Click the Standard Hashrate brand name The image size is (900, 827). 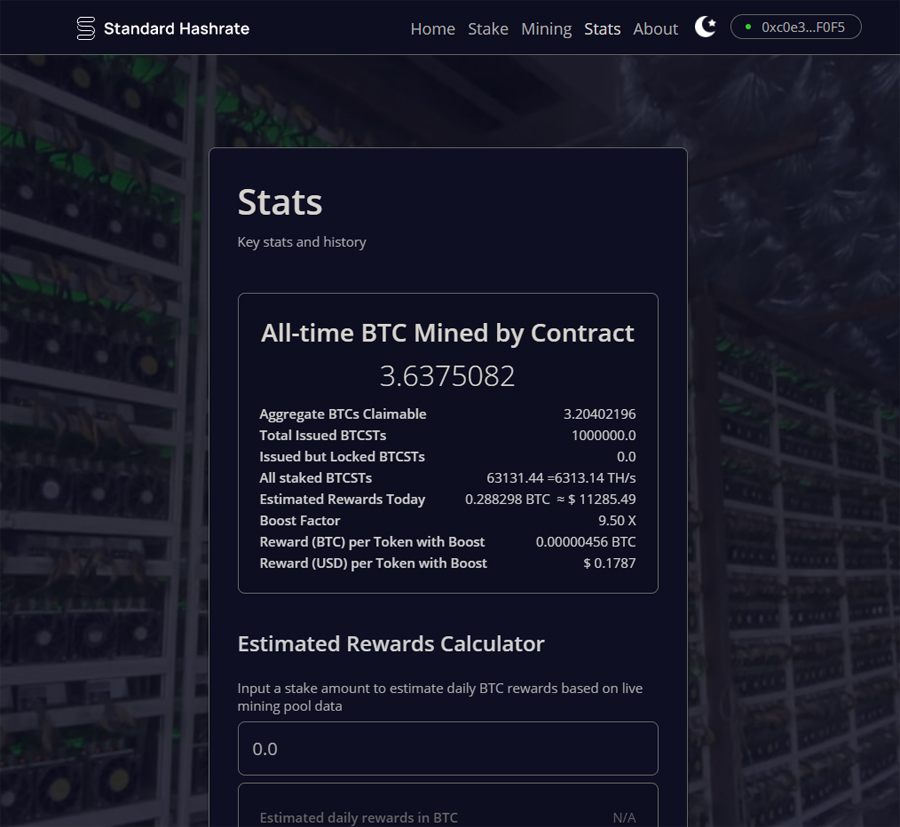[x=177, y=29]
